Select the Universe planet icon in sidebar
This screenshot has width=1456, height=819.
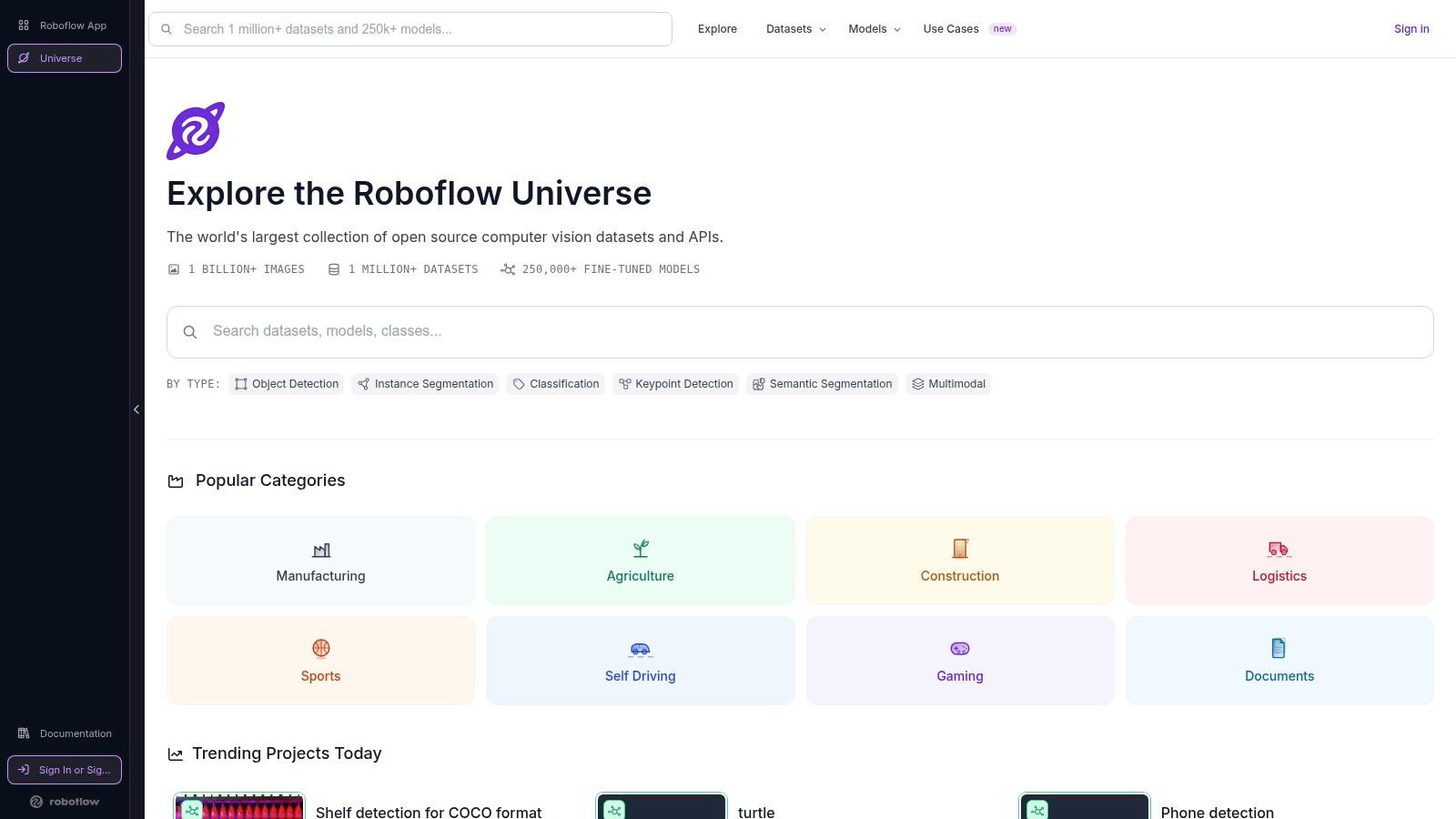pos(25,58)
